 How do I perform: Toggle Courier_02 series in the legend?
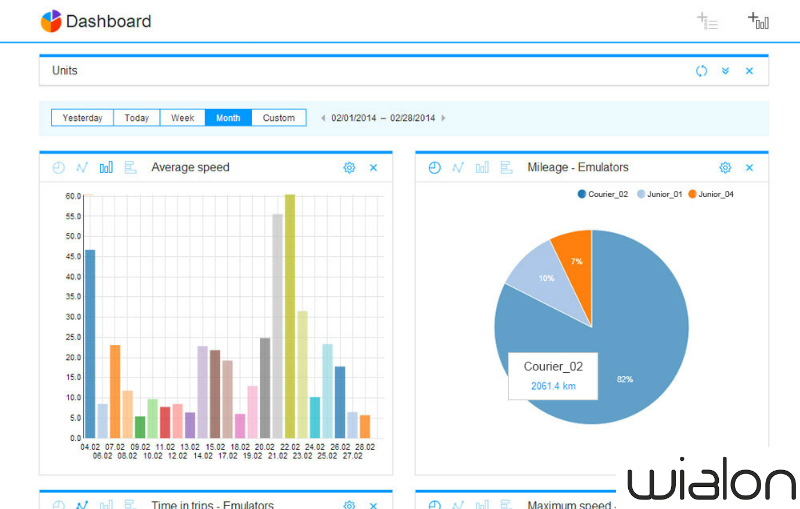[x=603, y=194]
